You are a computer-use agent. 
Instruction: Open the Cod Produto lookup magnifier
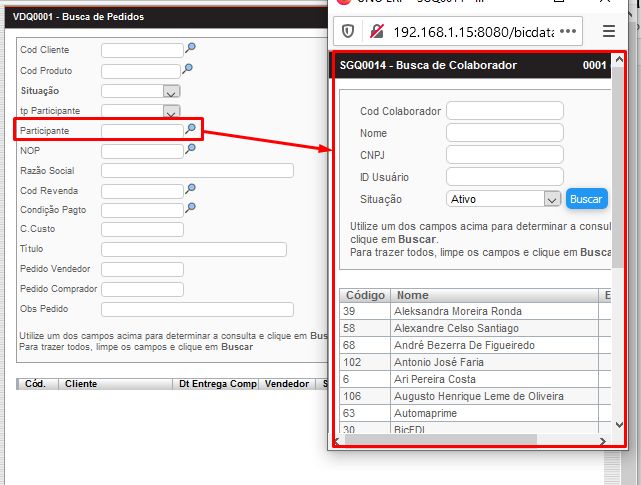pos(187,69)
